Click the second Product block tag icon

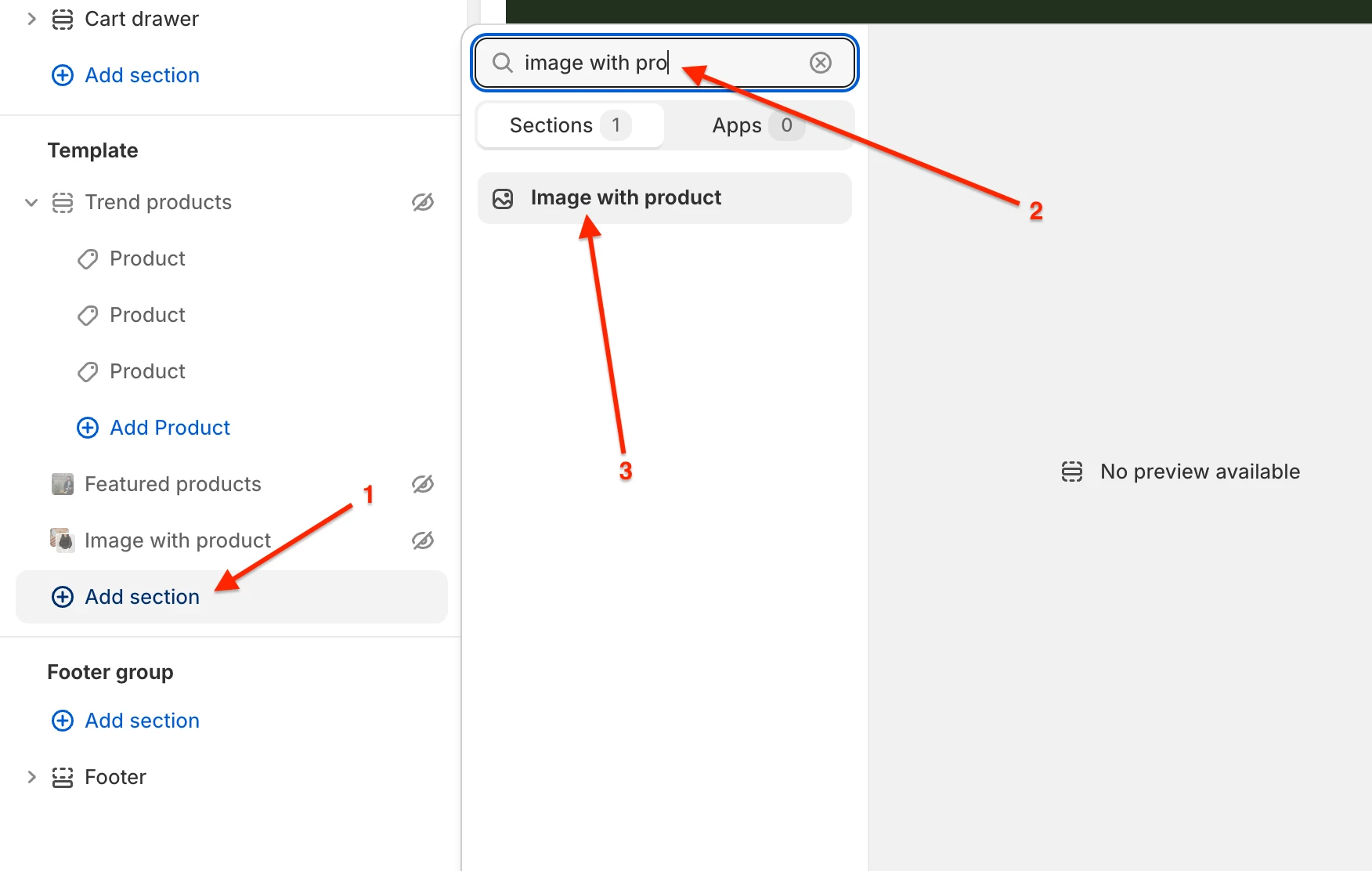[x=88, y=315]
